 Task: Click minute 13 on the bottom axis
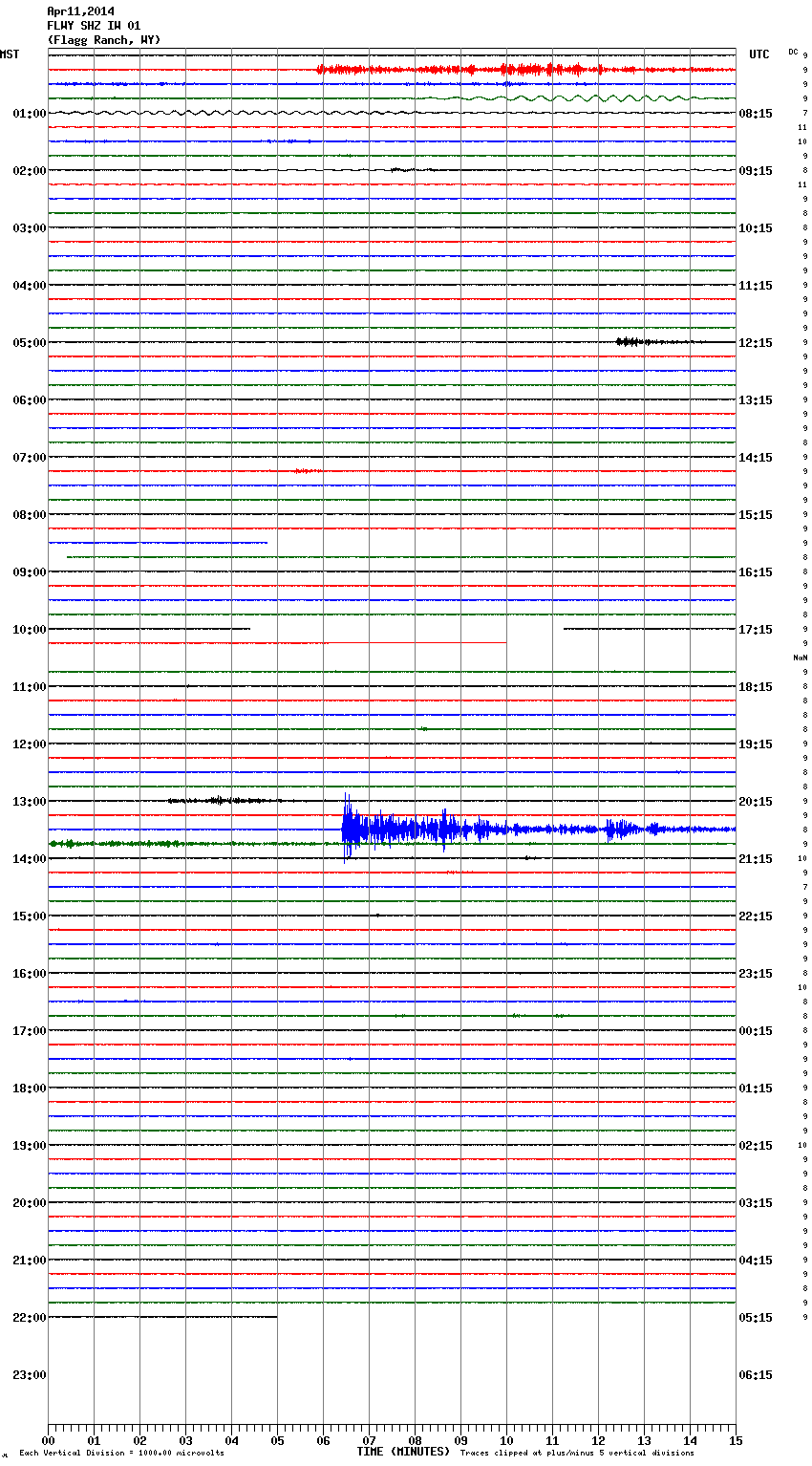(644, 1440)
